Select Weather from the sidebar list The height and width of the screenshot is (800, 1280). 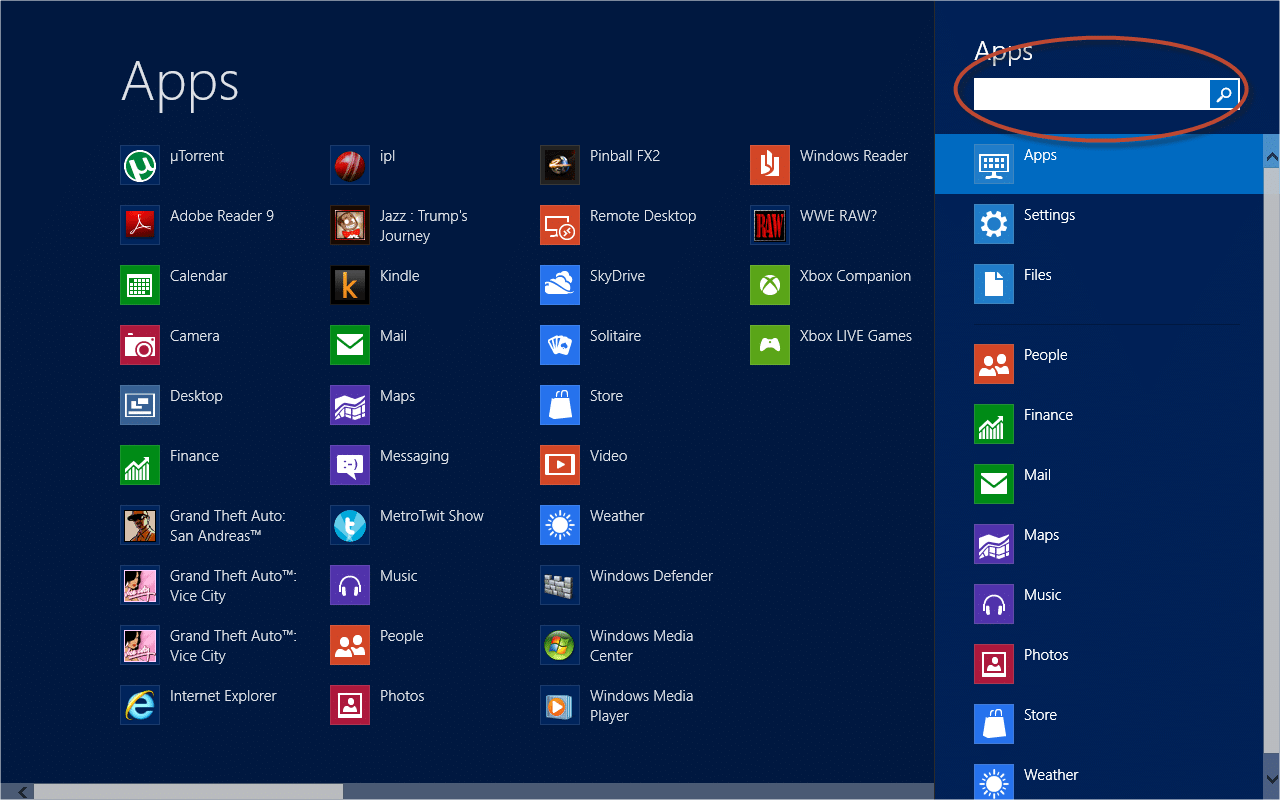(1051, 774)
